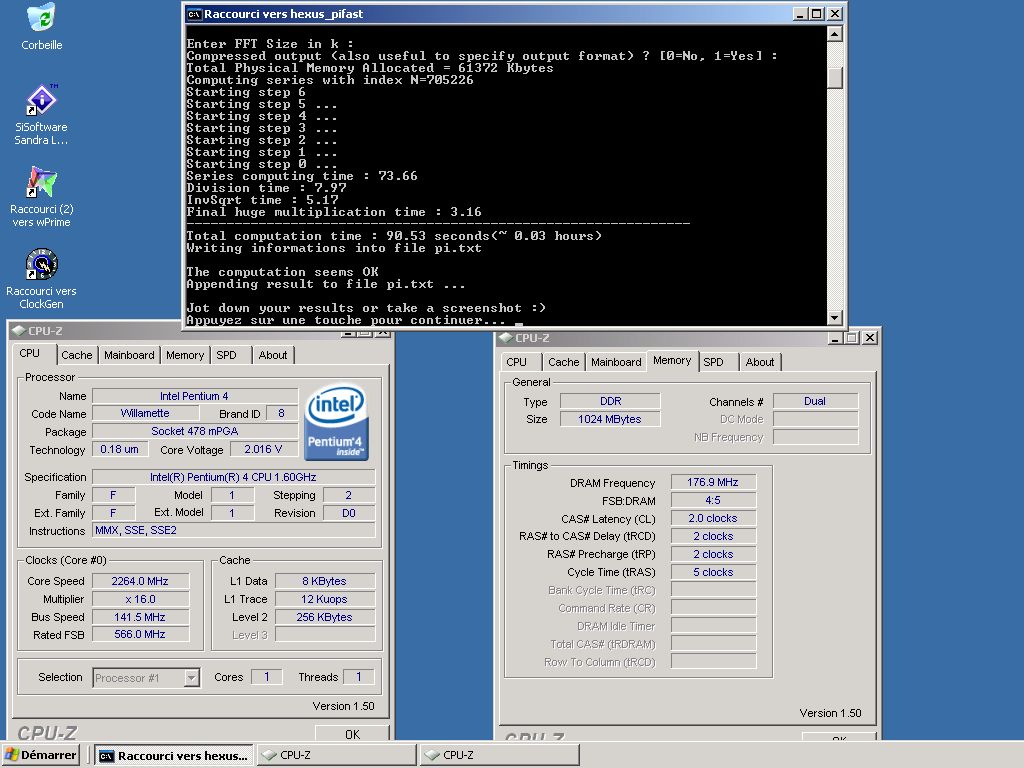This screenshot has height=768, width=1024.
Task: Click the CAS# Latency 2.0 clocks value
Action: pyautogui.click(x=713, y=518)
